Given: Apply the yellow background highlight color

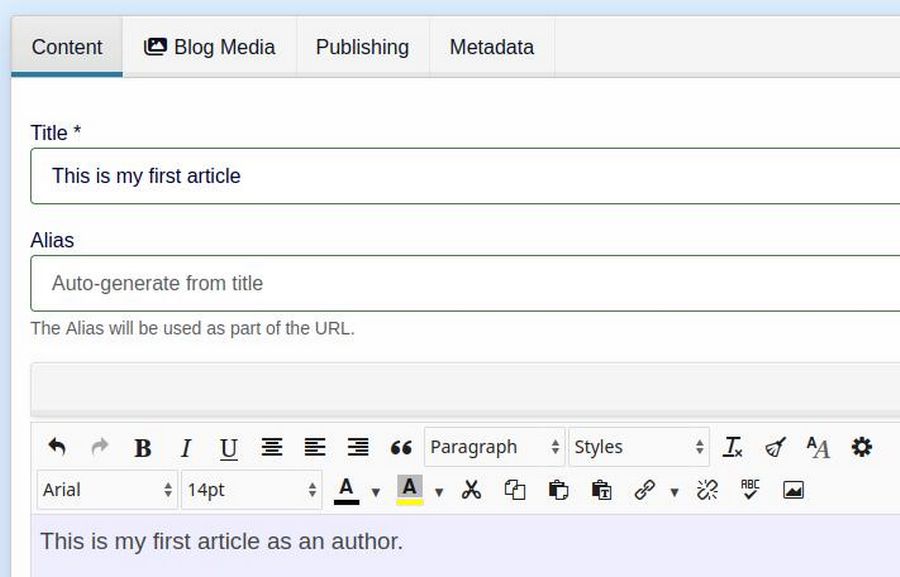Looking at the screenshot, I should click(x=409, y=489).
